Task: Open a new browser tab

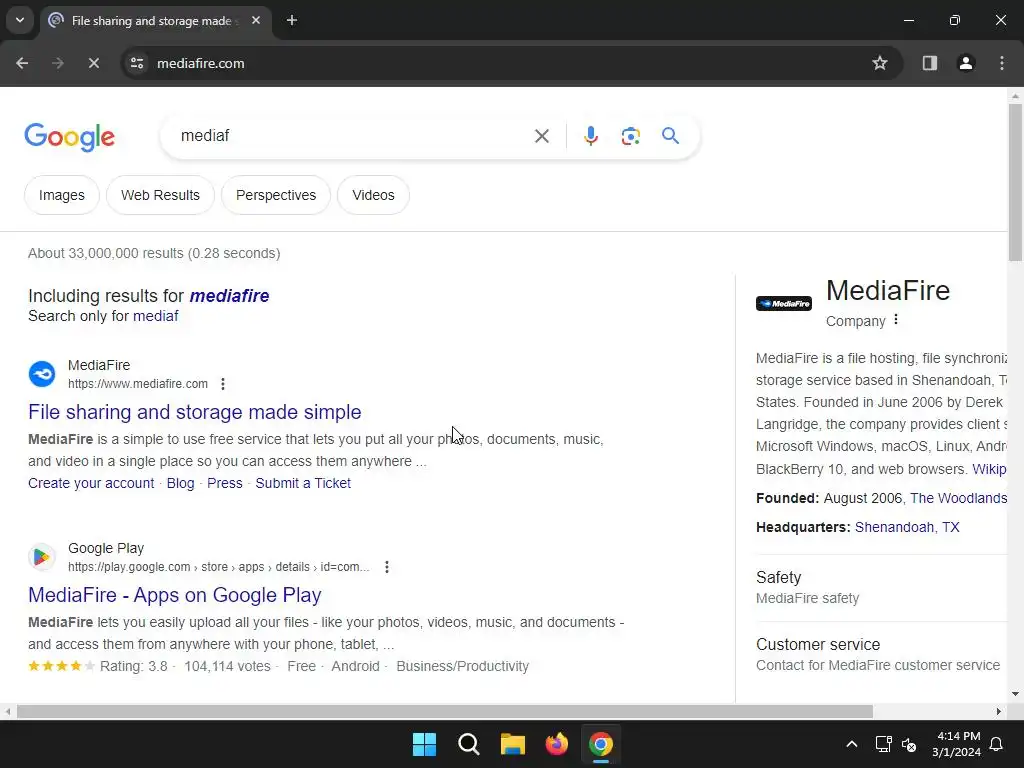Action: [x=292, y=20]
